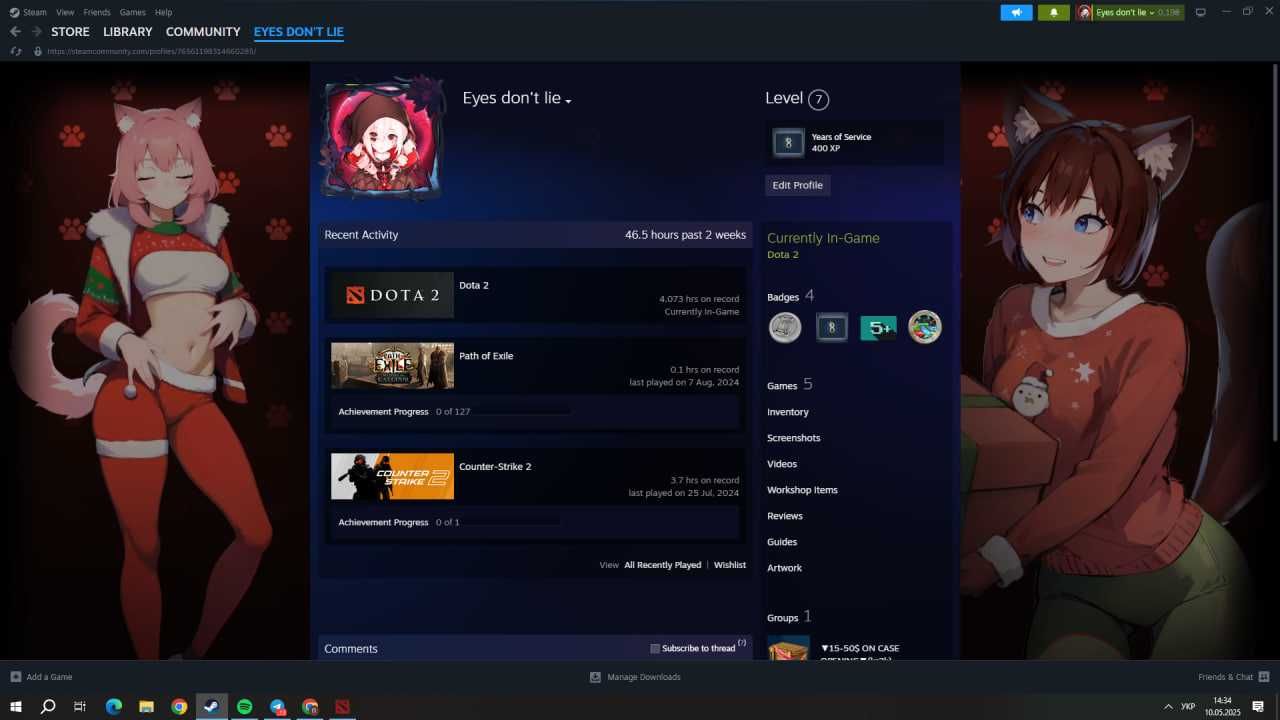Open the Friends menu
Screen dimensions: 1280x720
(x=97, y=12)
